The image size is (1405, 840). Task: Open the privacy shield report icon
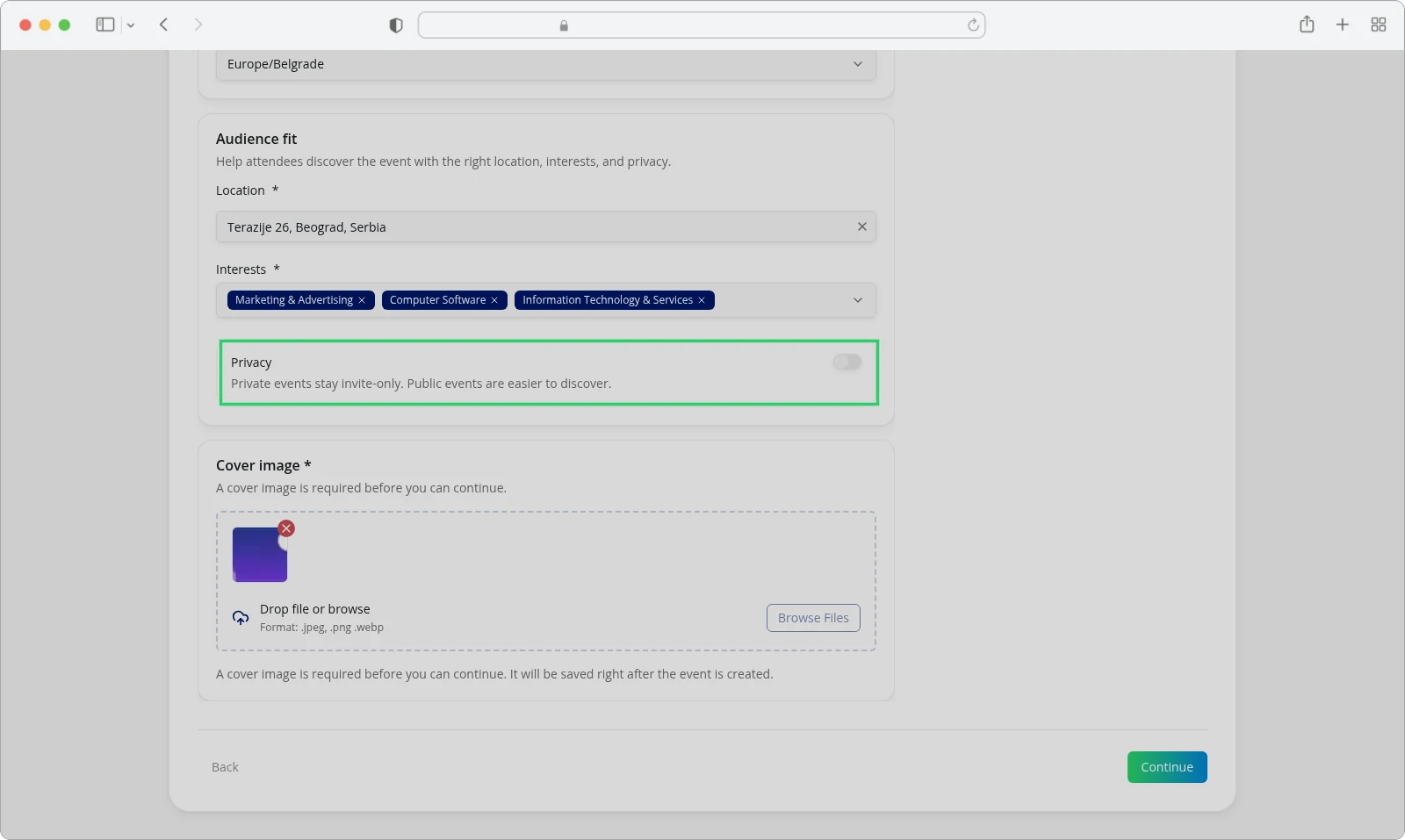[x=396, y=25]
